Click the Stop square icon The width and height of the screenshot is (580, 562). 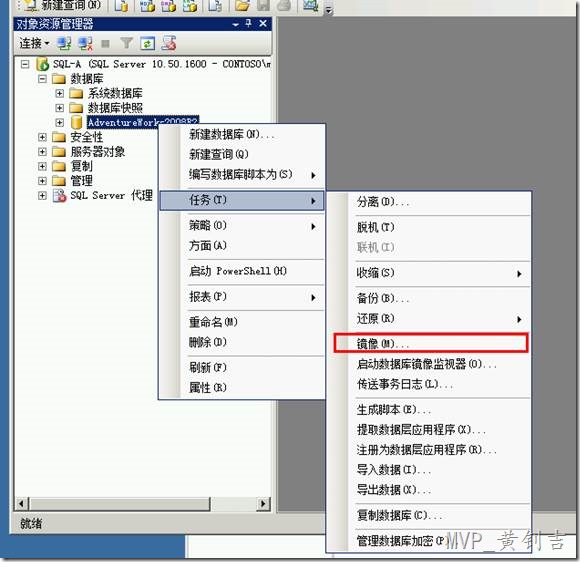[x=105, y=44]
